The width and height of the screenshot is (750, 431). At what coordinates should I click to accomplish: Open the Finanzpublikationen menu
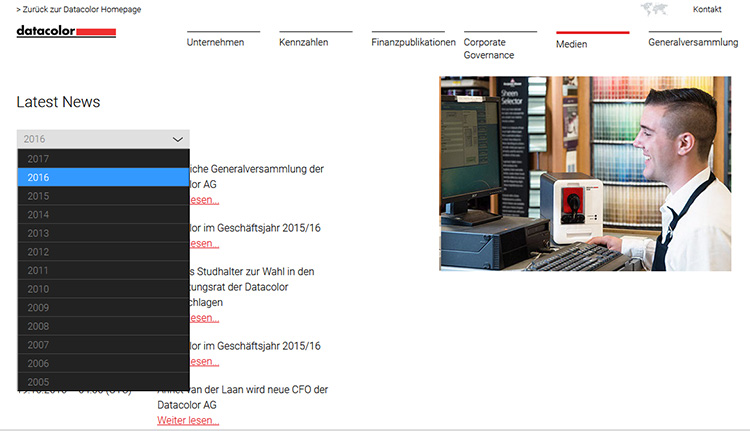413,42
